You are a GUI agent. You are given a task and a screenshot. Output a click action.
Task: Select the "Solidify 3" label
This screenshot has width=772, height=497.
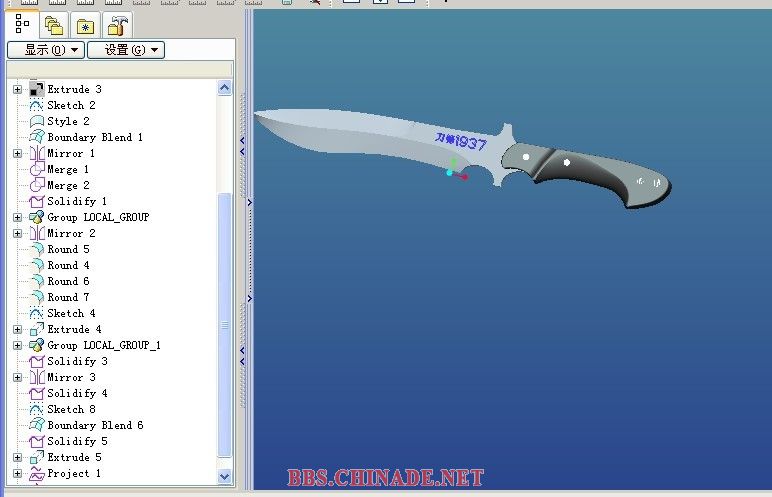click(77, 362)
